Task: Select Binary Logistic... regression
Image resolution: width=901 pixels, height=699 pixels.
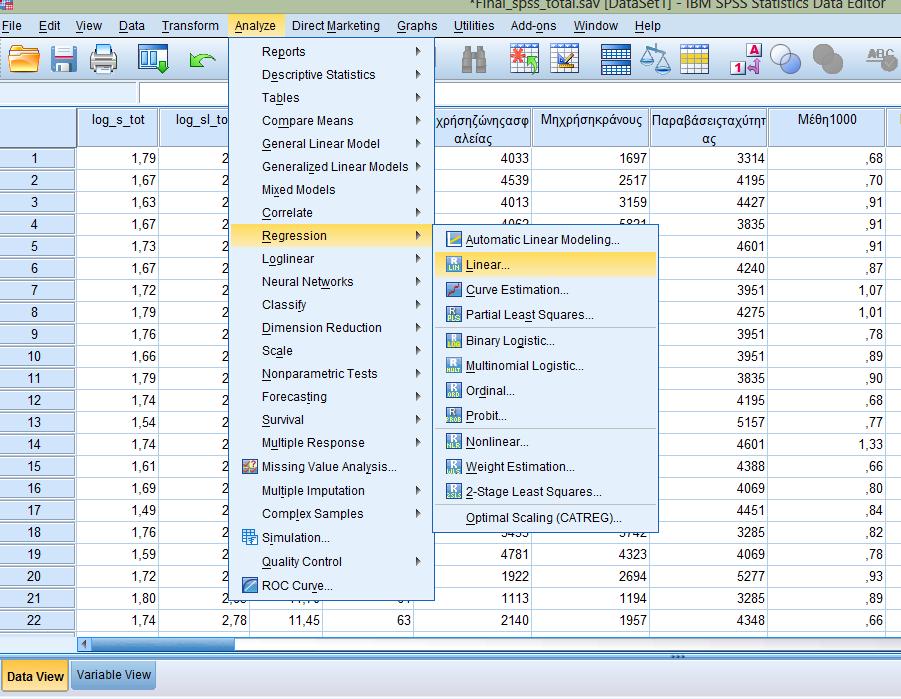Action: [545, 341]
